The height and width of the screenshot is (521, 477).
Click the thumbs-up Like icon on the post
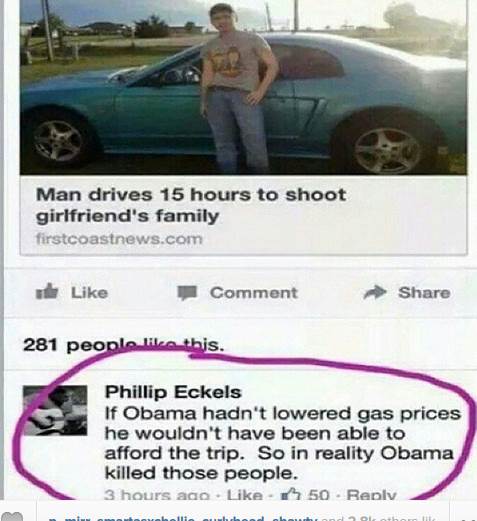tap(47, 292)
